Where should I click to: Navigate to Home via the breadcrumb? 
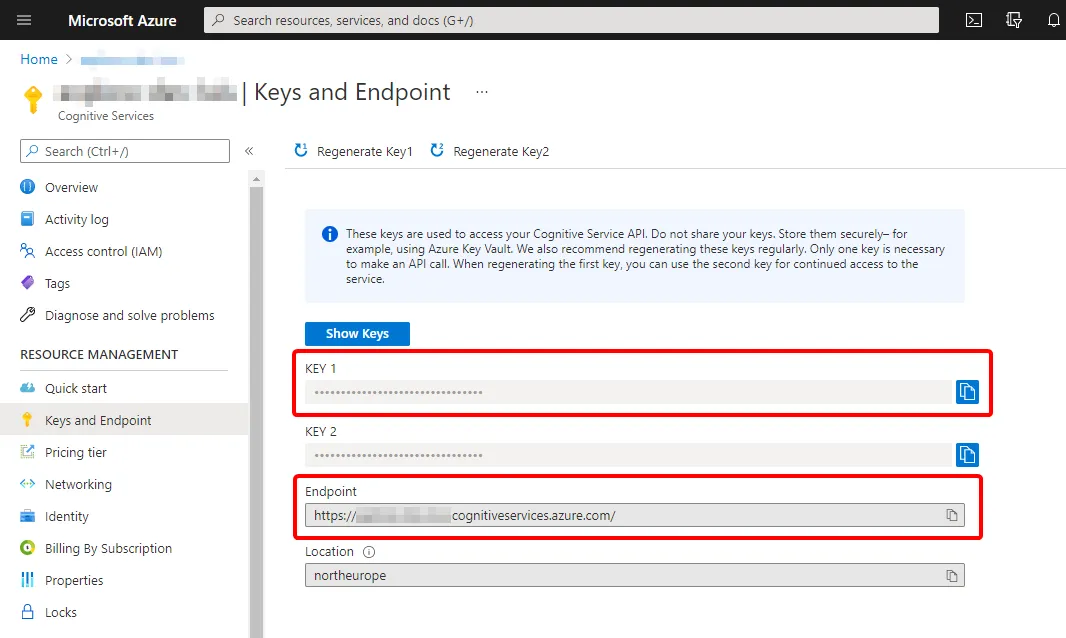coord(39,60)
